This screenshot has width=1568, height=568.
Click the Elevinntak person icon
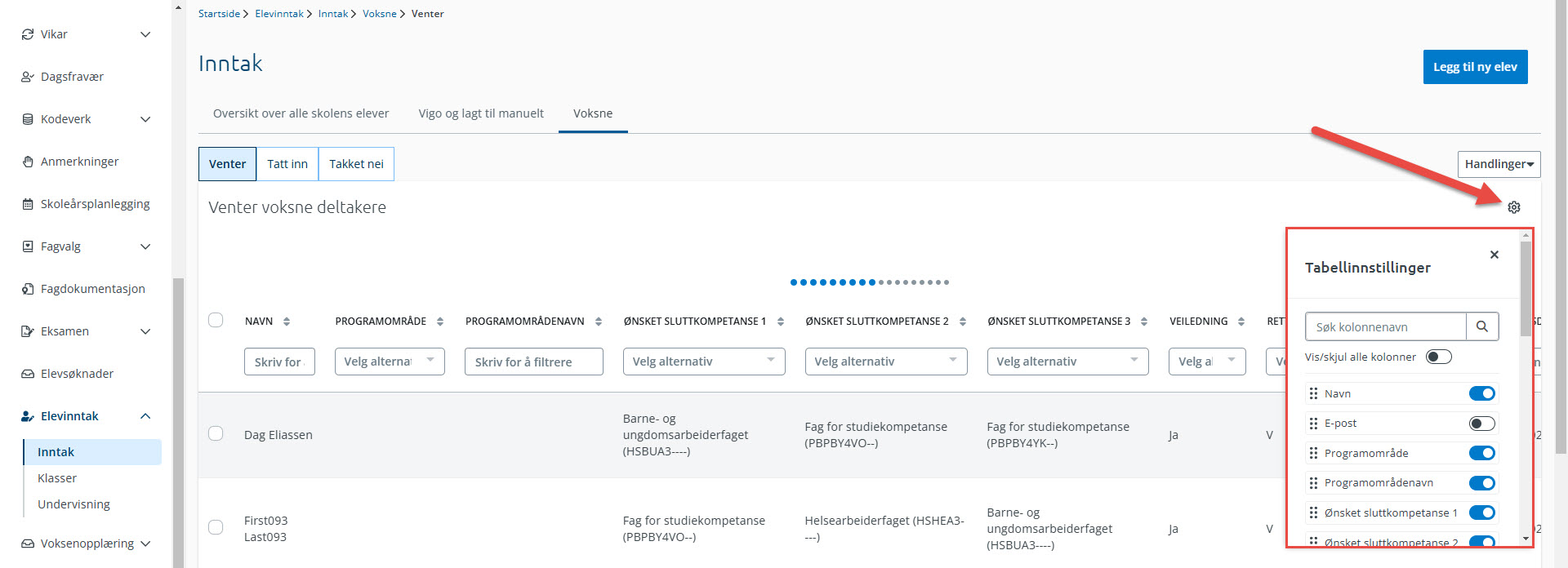(x=28, y=416)
